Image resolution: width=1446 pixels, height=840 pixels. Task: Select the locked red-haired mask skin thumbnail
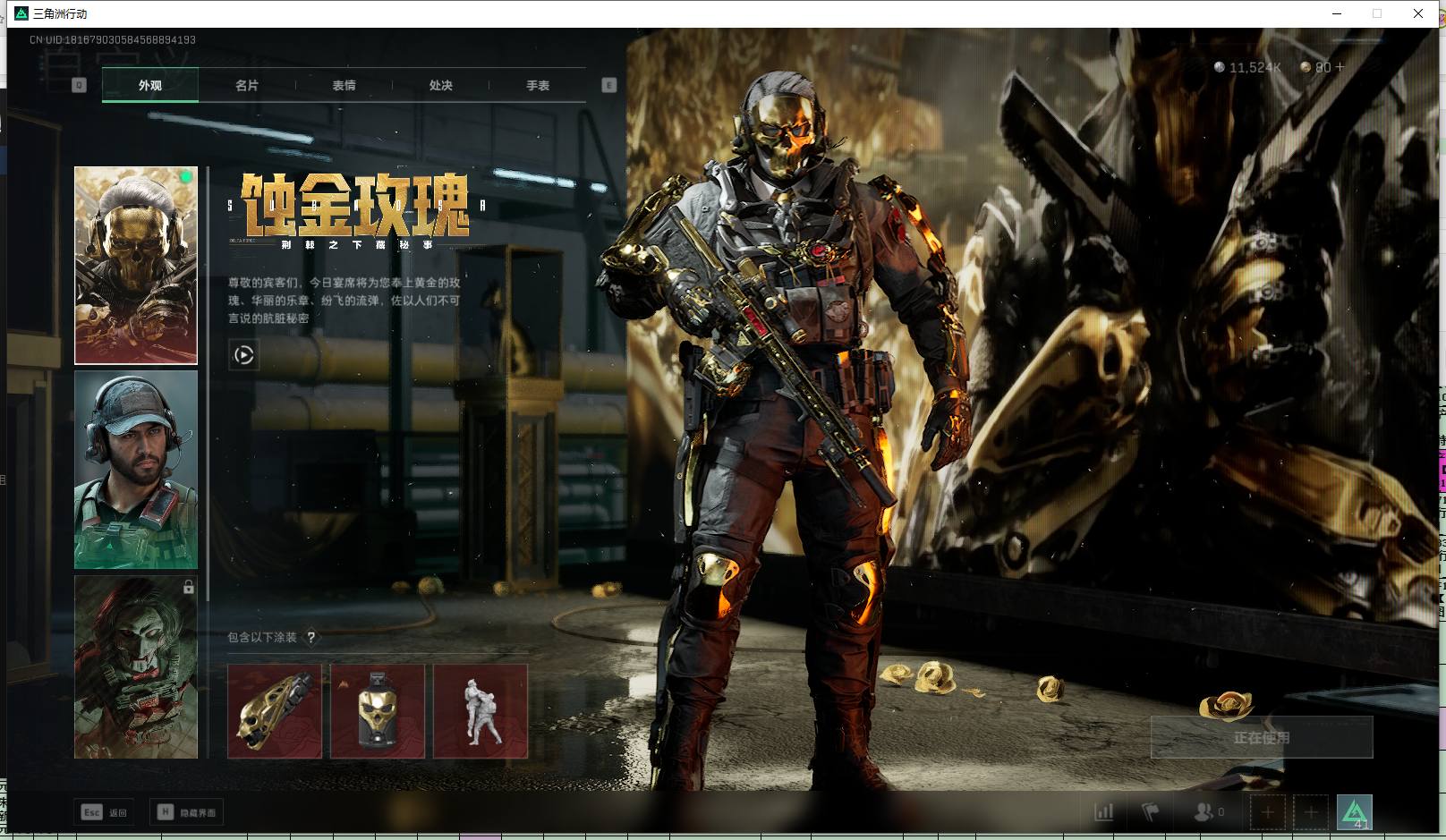136,666
